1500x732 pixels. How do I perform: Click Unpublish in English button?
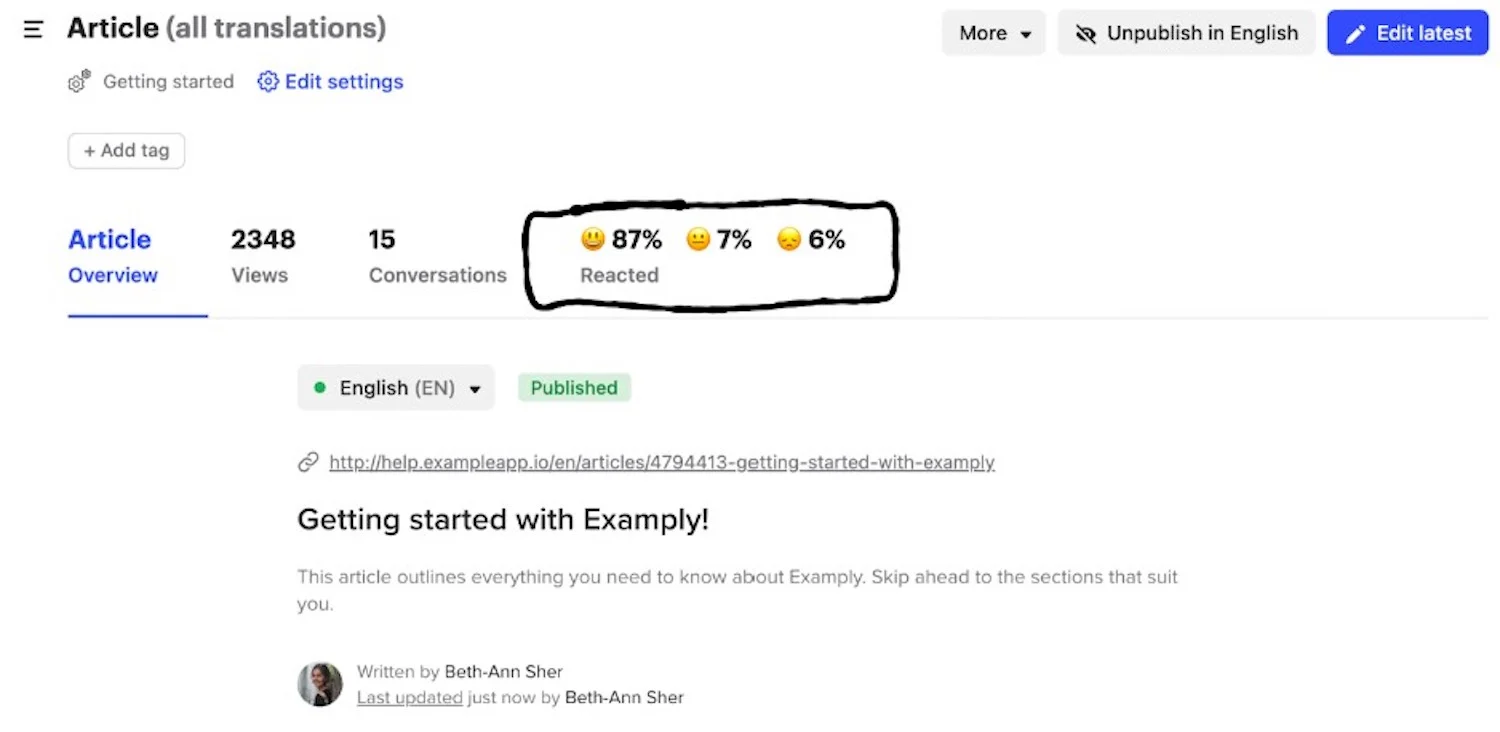1186,33
